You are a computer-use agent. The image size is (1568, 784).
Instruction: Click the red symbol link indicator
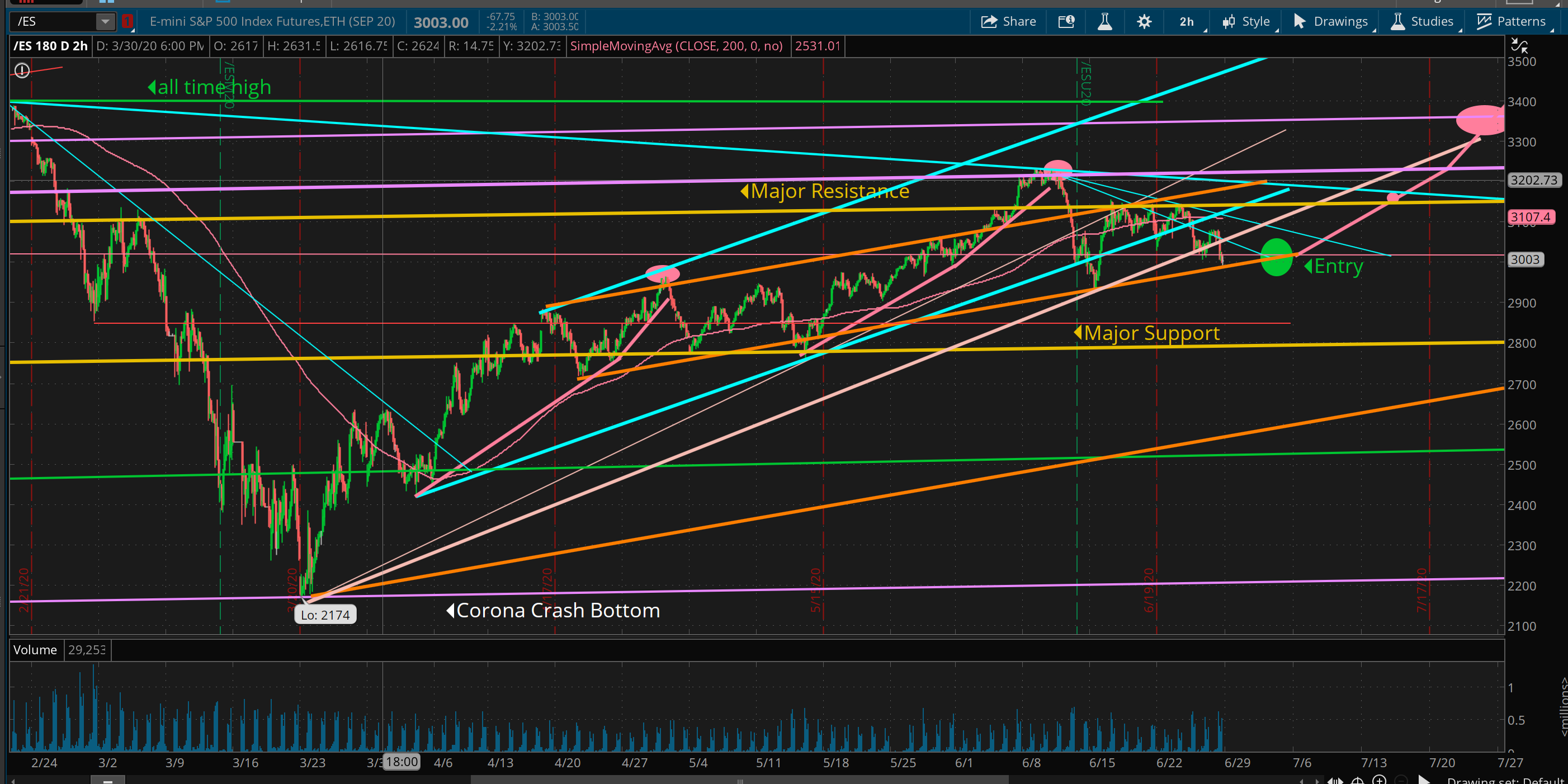click(127, 21)
